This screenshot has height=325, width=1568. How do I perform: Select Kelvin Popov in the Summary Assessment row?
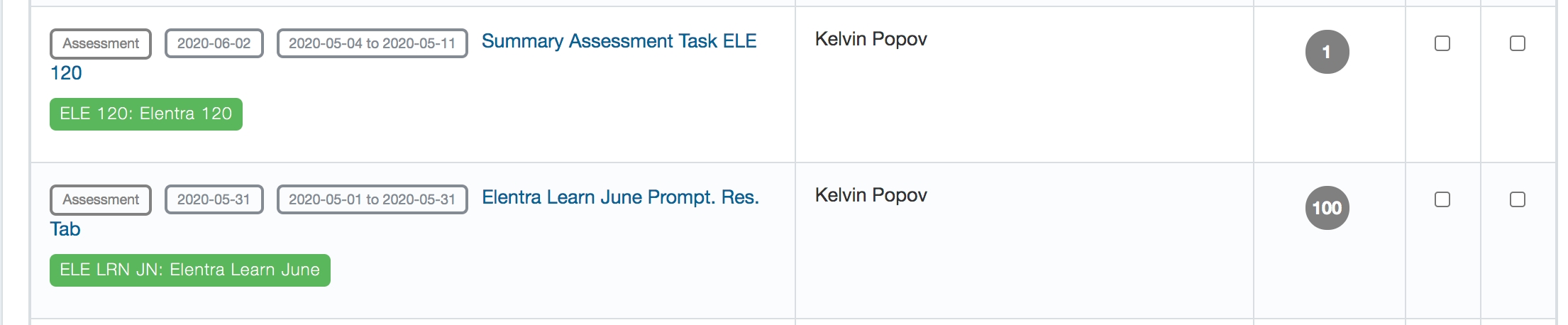[871, 39]
